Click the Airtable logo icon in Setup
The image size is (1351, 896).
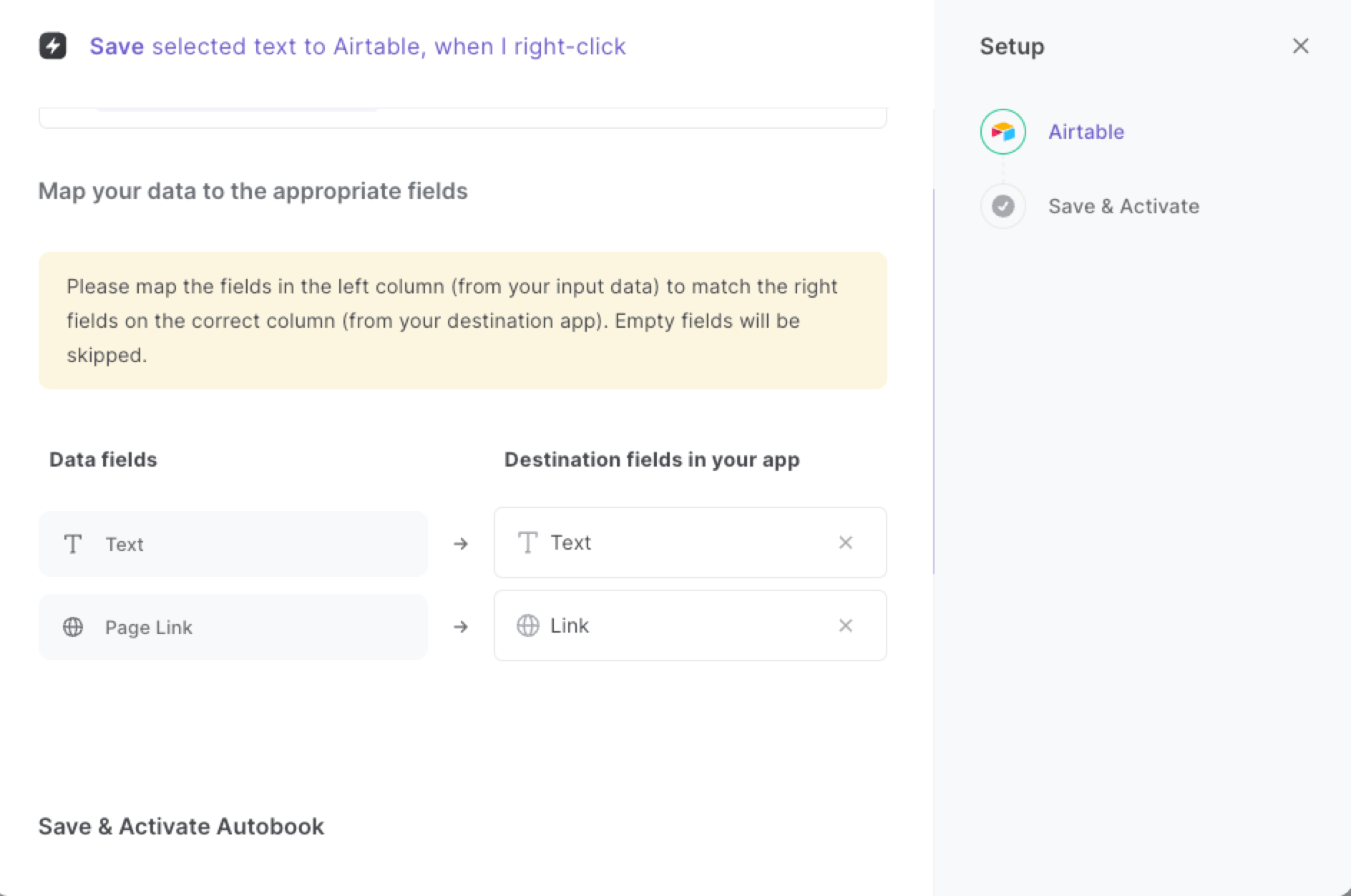[1003, 132]
